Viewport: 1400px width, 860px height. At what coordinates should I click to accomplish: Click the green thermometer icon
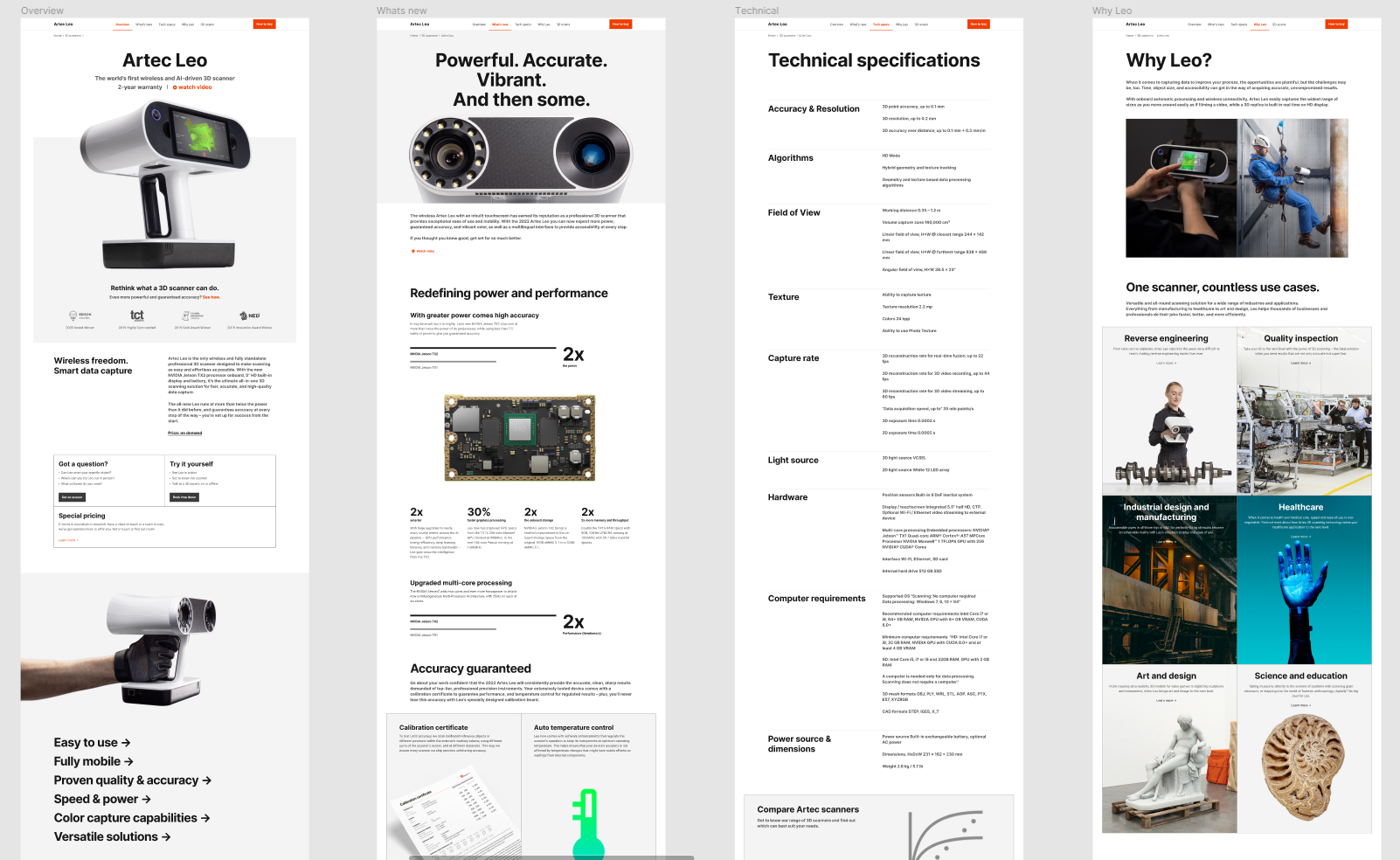pyautogui.click(x=588, y=823)
